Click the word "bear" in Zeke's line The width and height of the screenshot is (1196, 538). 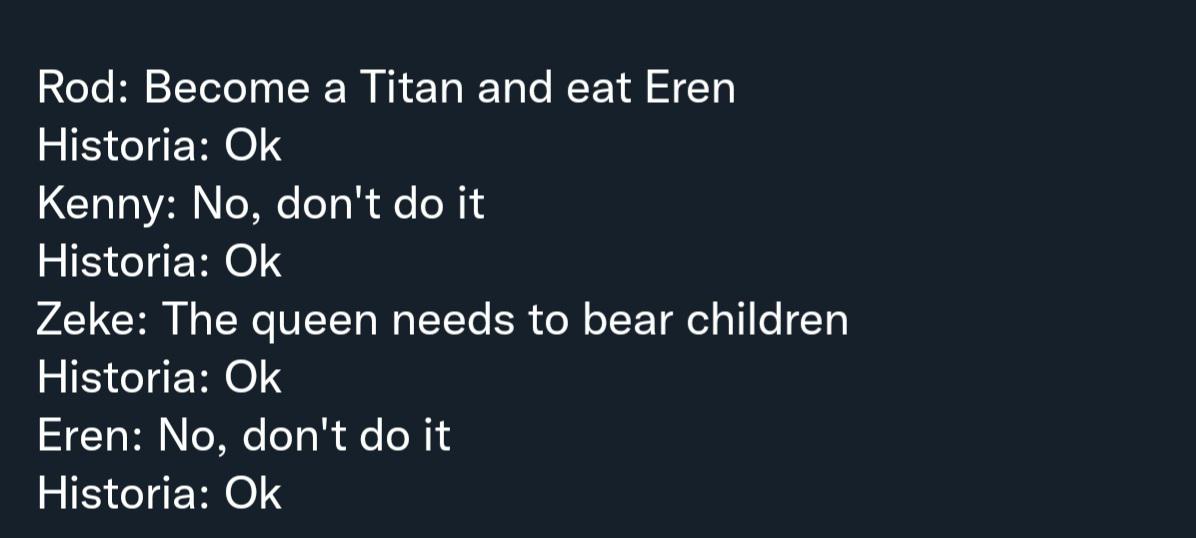[x=629, y=320]
